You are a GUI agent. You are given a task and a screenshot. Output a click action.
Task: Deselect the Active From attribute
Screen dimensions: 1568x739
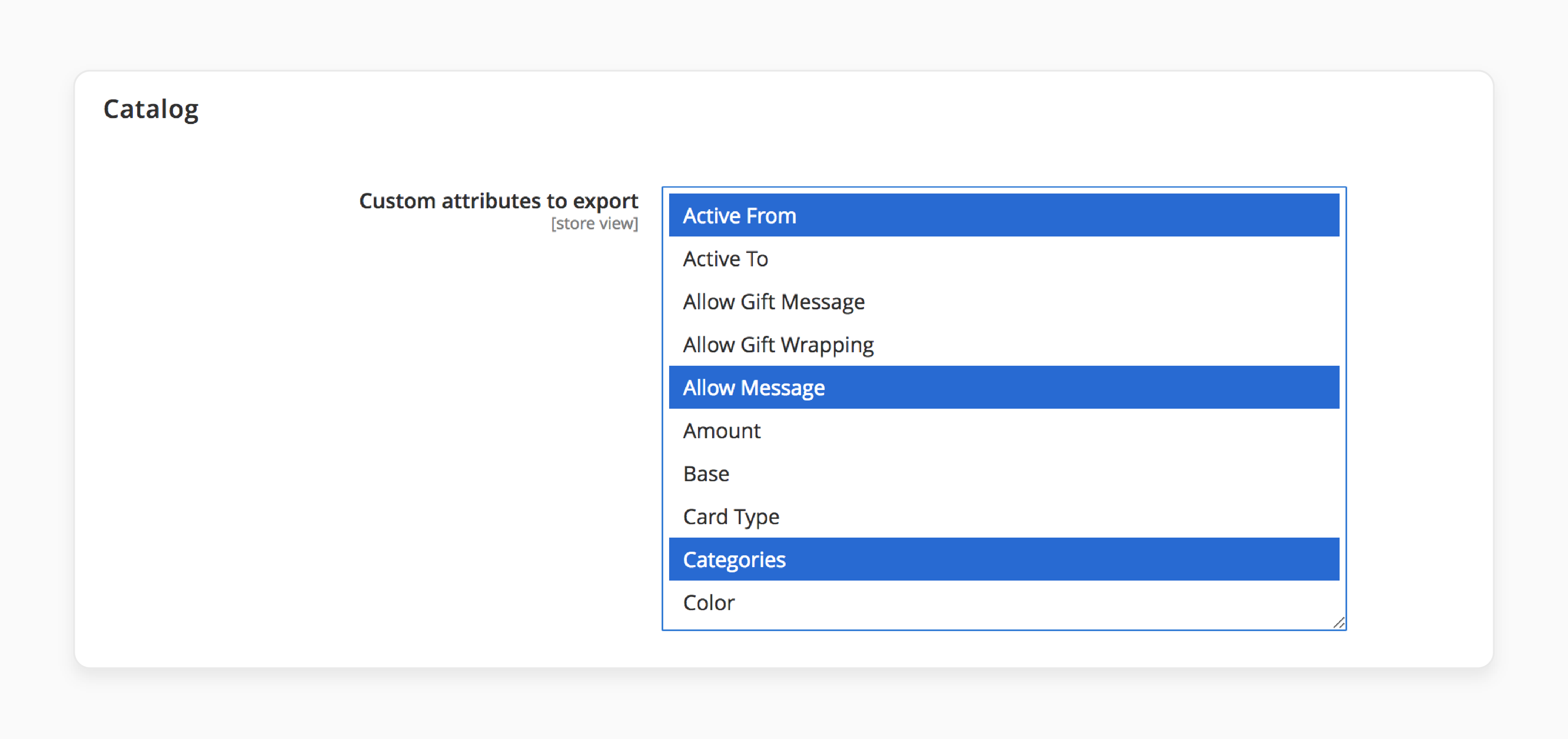(x=1004, y=215)
